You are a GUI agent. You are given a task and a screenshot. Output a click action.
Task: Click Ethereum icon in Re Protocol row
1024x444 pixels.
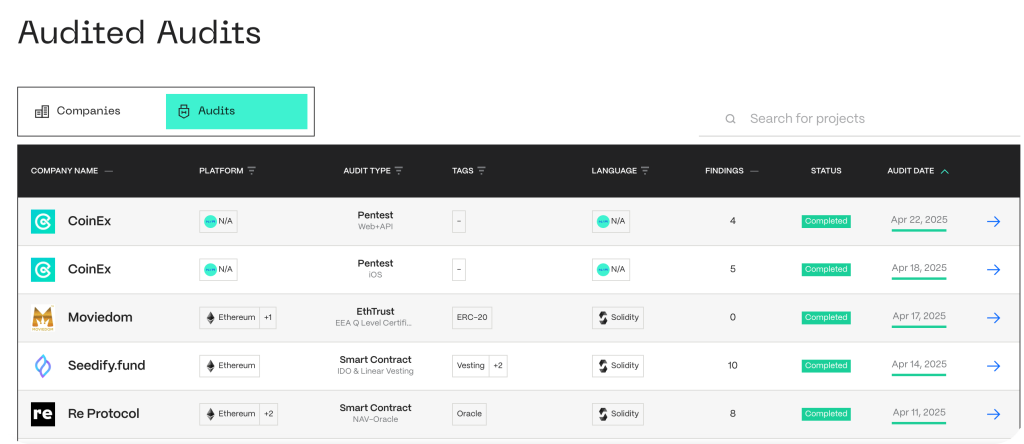[210, 414]
